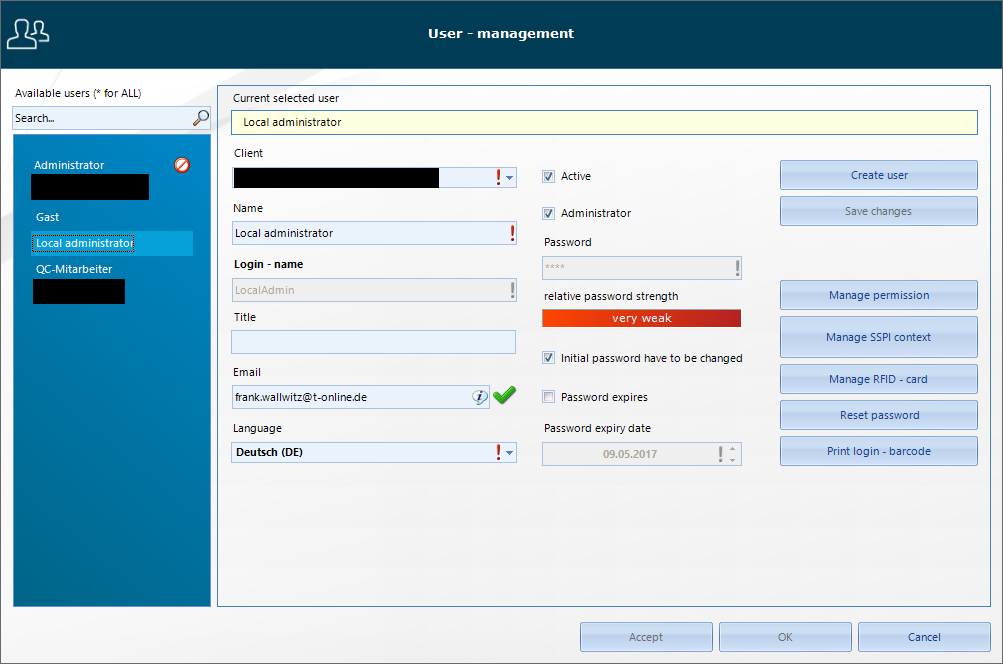Screen dimensions: 1003x664
Task: Click exclamation mark in Language field
Action: click(x=498, y=452)
